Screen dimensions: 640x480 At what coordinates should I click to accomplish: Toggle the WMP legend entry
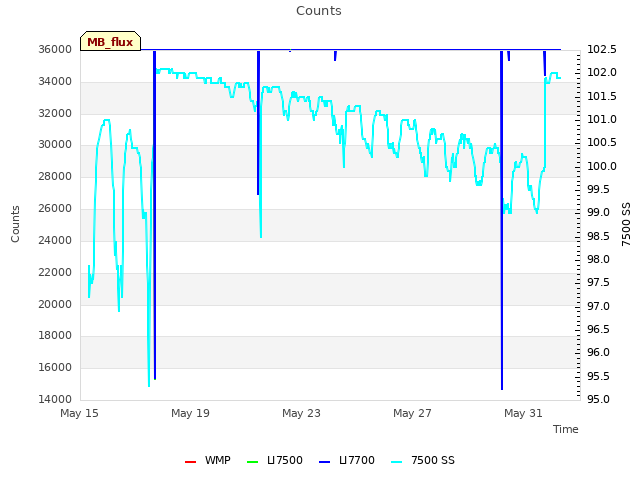coord(208,460)
